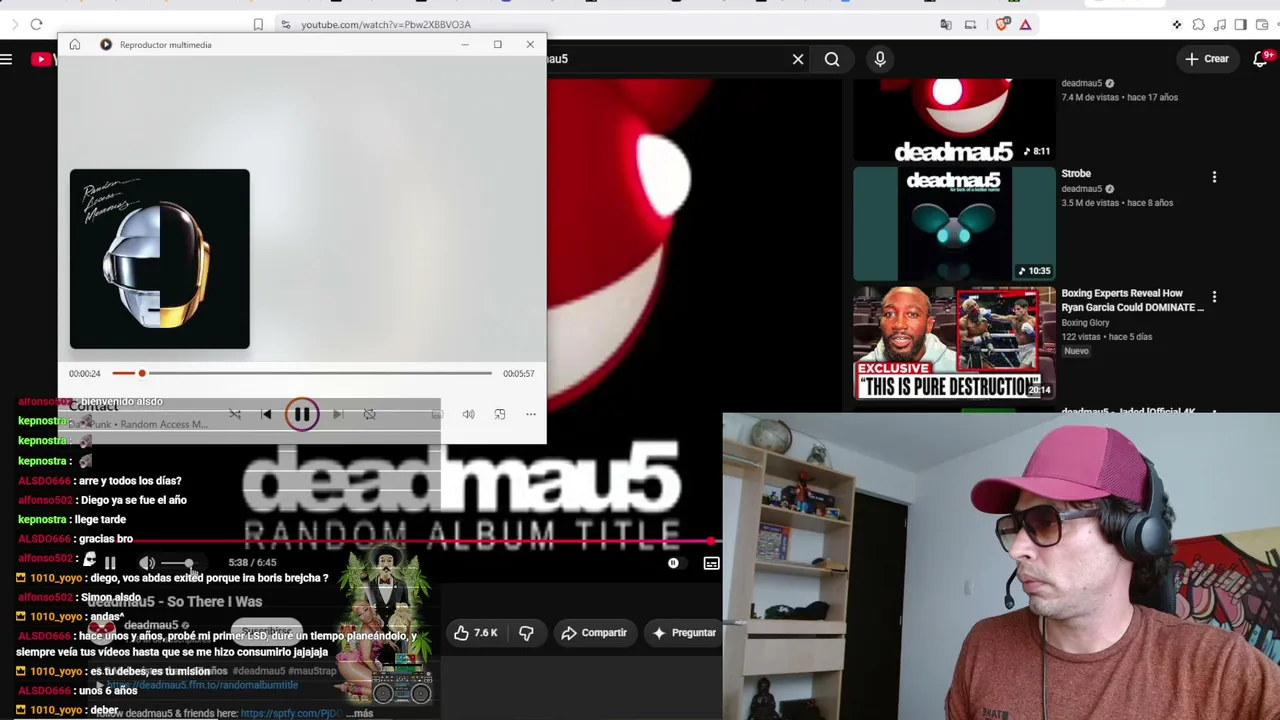Click the Random Access Memories album cover

[160, 259]
